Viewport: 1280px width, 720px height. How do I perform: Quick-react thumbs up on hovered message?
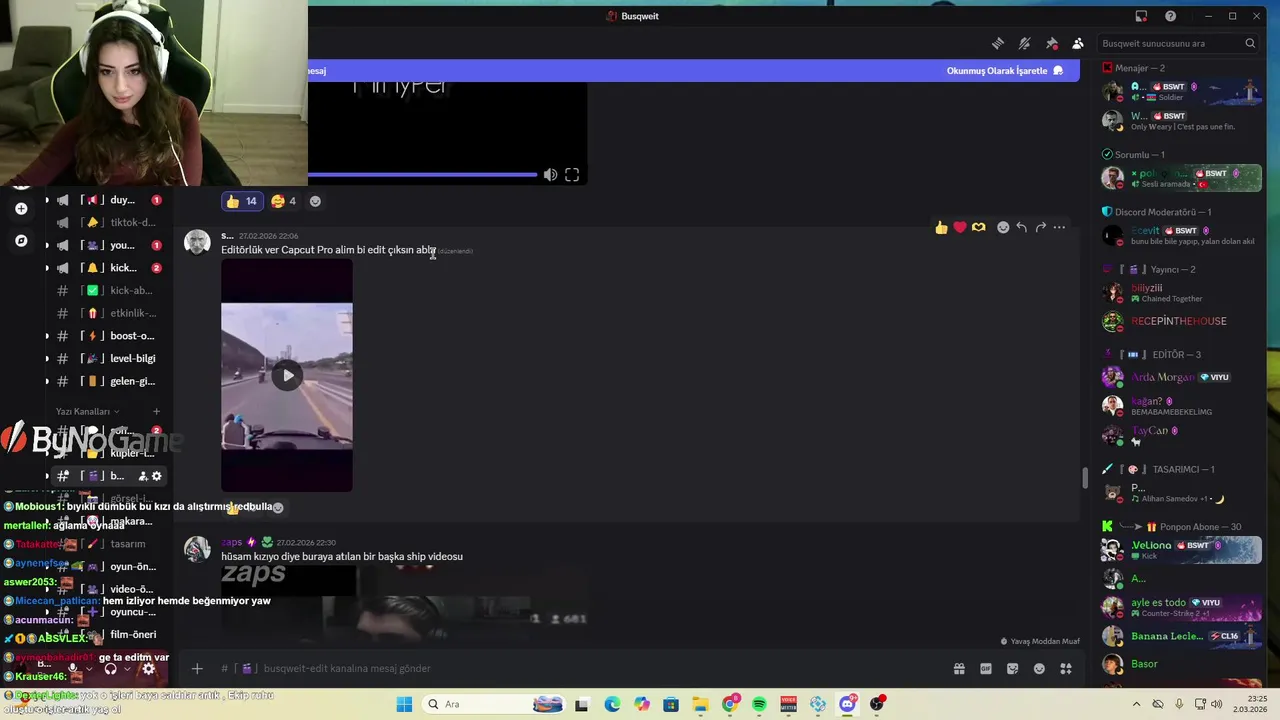[941, 228]
